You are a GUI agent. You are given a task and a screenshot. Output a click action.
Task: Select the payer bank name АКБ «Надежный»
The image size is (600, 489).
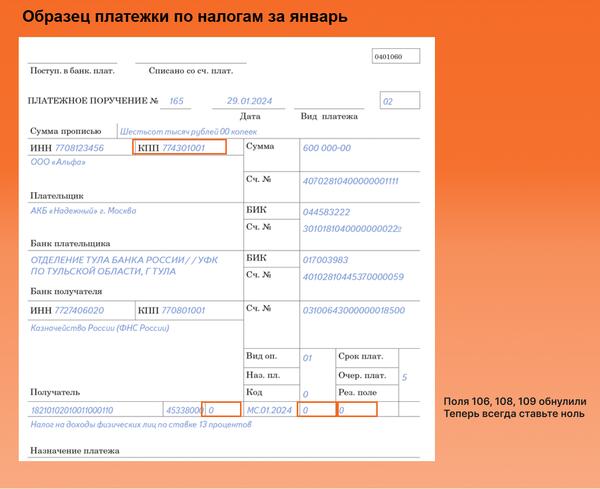pyautogui.click(x=84, y=211)
